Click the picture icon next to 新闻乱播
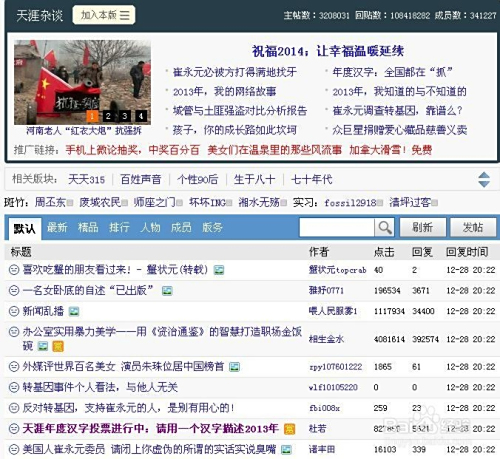 [74, 312]
